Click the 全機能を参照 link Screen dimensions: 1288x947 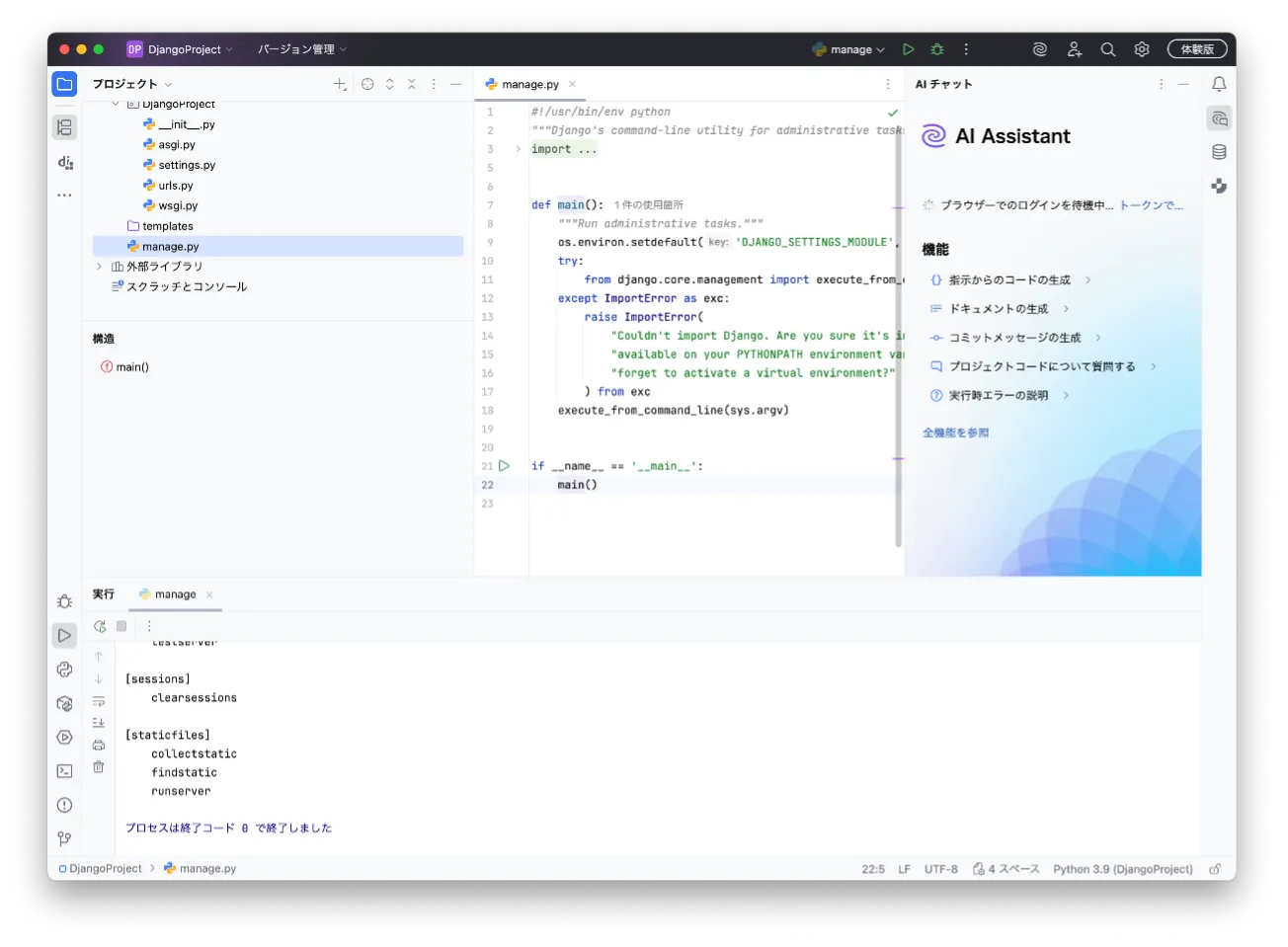coord(955,433)
